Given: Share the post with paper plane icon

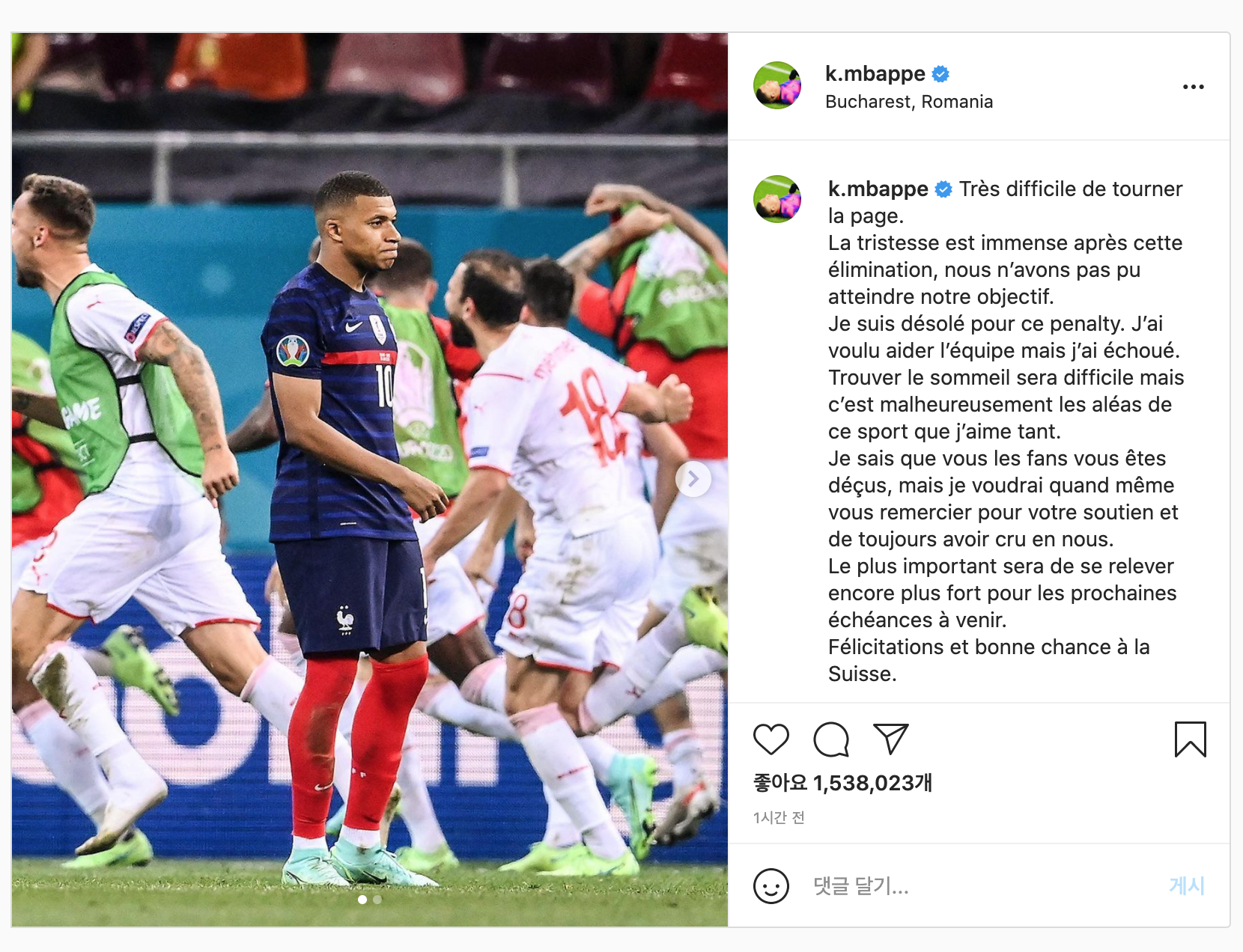Looking at the screenshot, I should [891, 739].
